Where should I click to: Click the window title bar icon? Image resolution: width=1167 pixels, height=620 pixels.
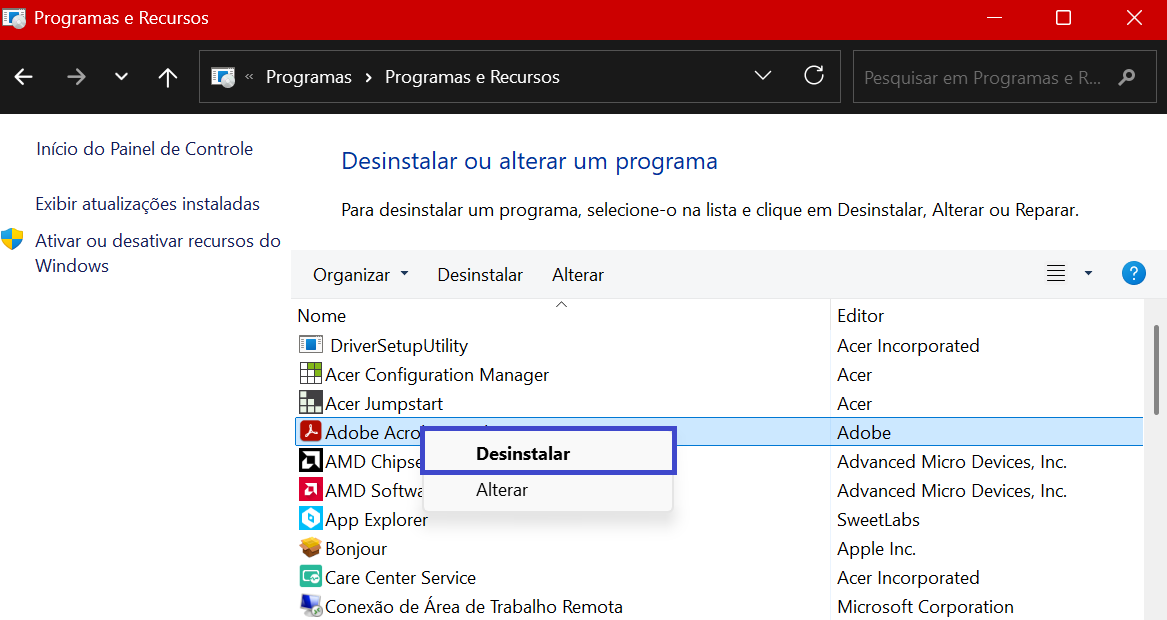pos(13,18)
